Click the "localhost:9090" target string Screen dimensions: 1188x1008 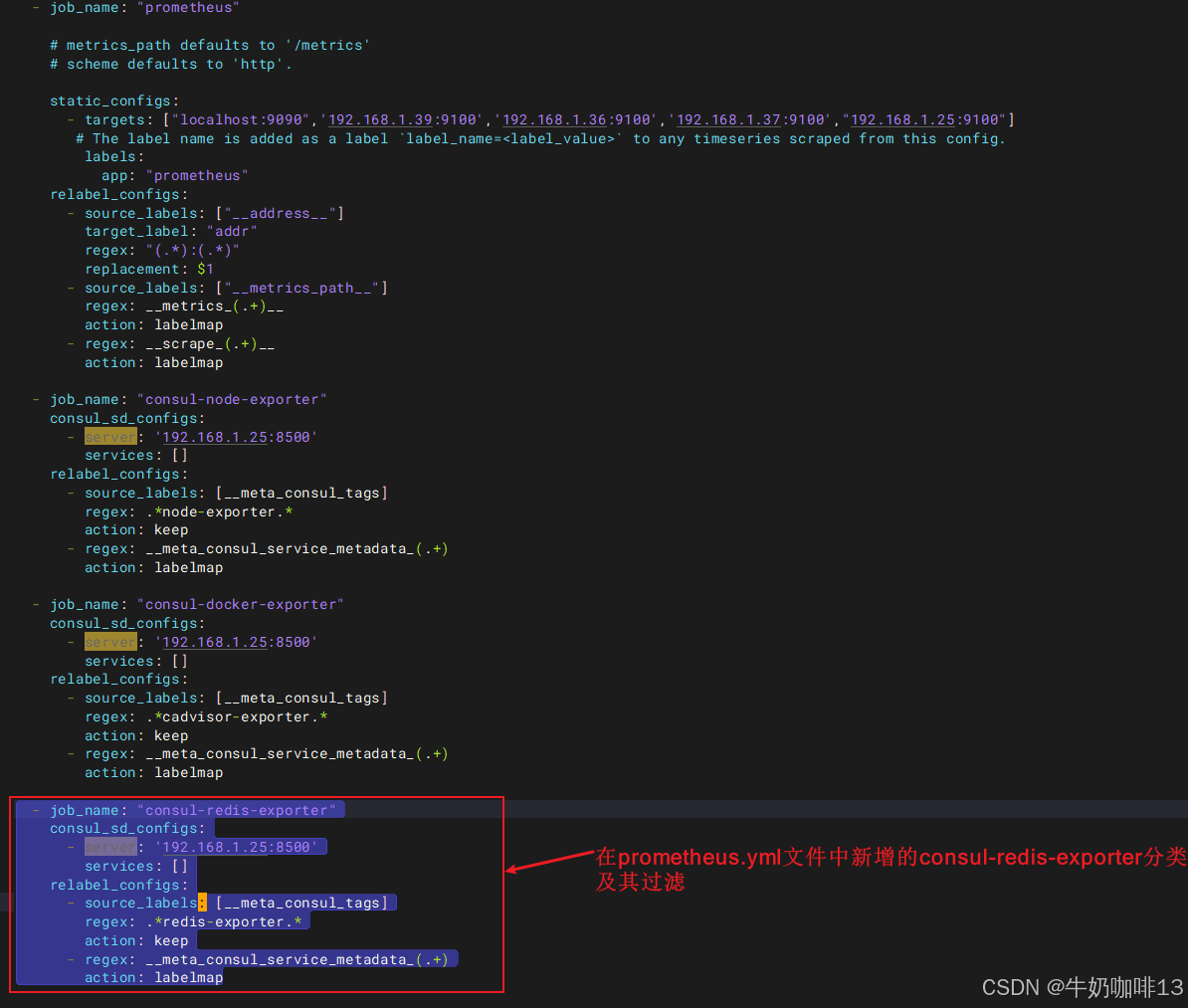(x=241, y=119)
